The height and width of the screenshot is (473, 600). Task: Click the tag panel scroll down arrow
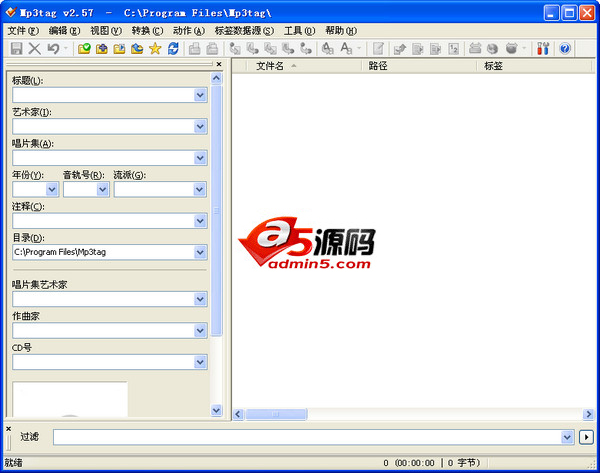[x=216, y=410]
